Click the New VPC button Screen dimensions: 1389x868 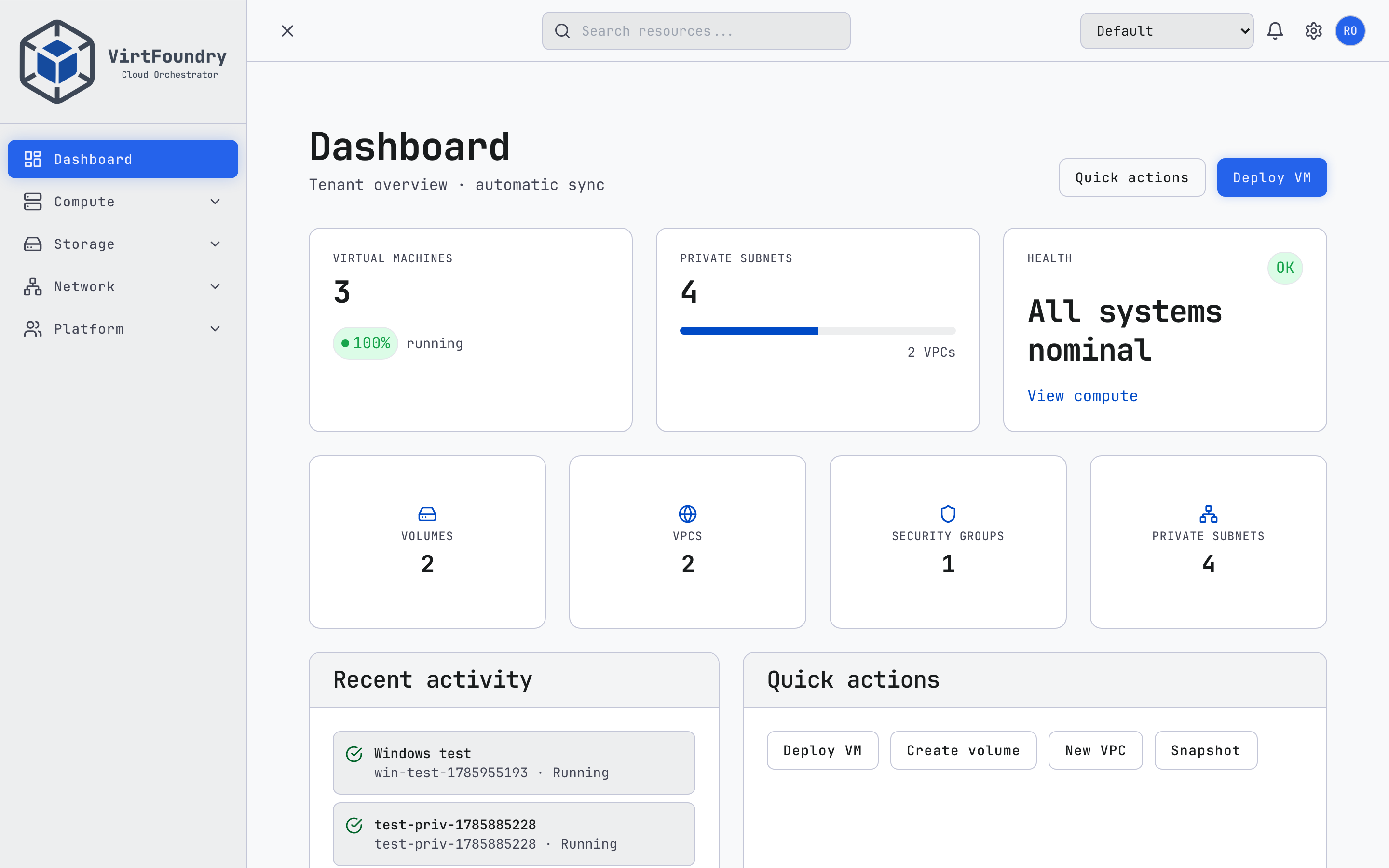(x=1095, y=750)
